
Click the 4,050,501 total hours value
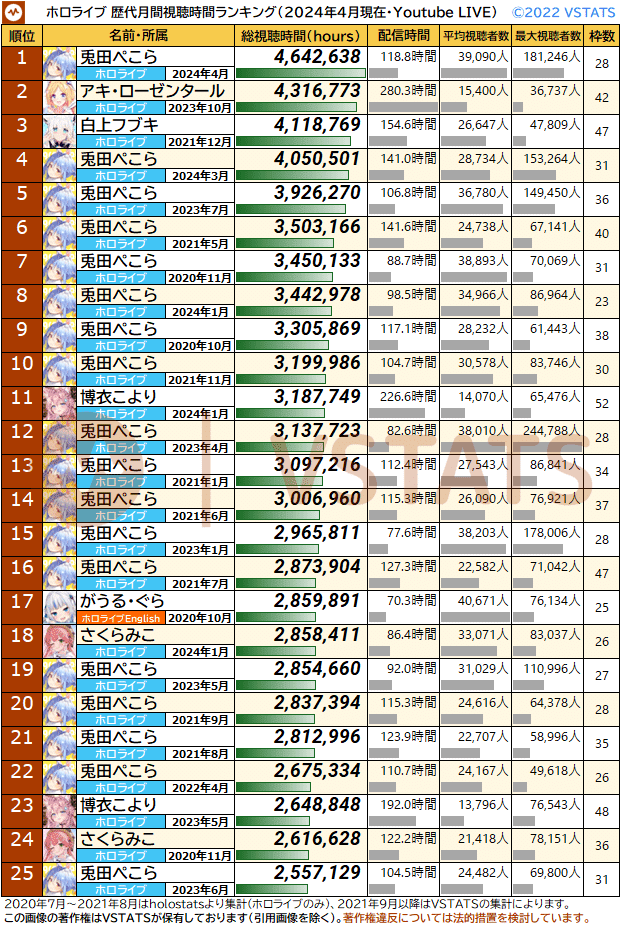(x=317, y=159)
